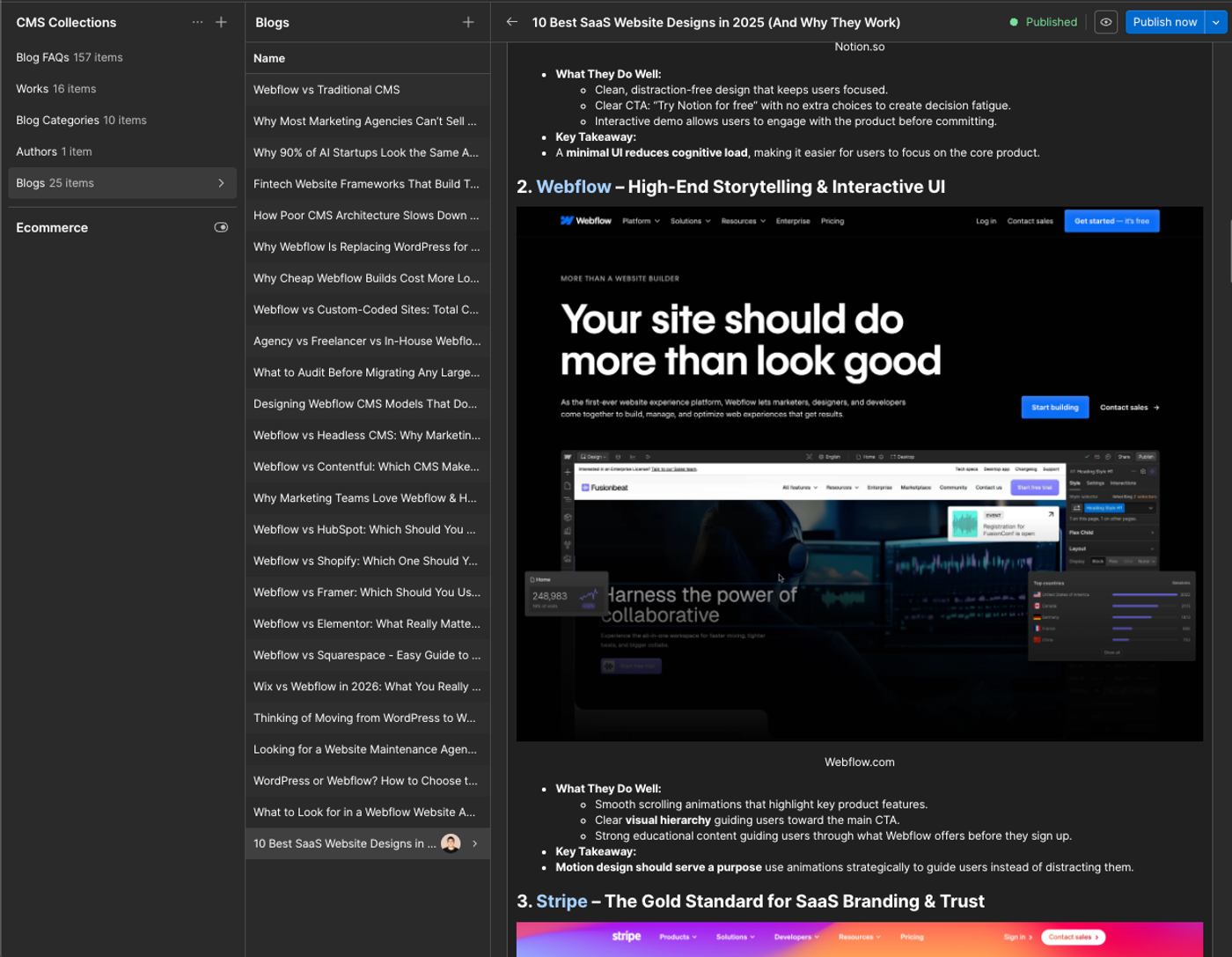
Task: Open Webflow vs Headless CMS post
Action: point(368,435)
